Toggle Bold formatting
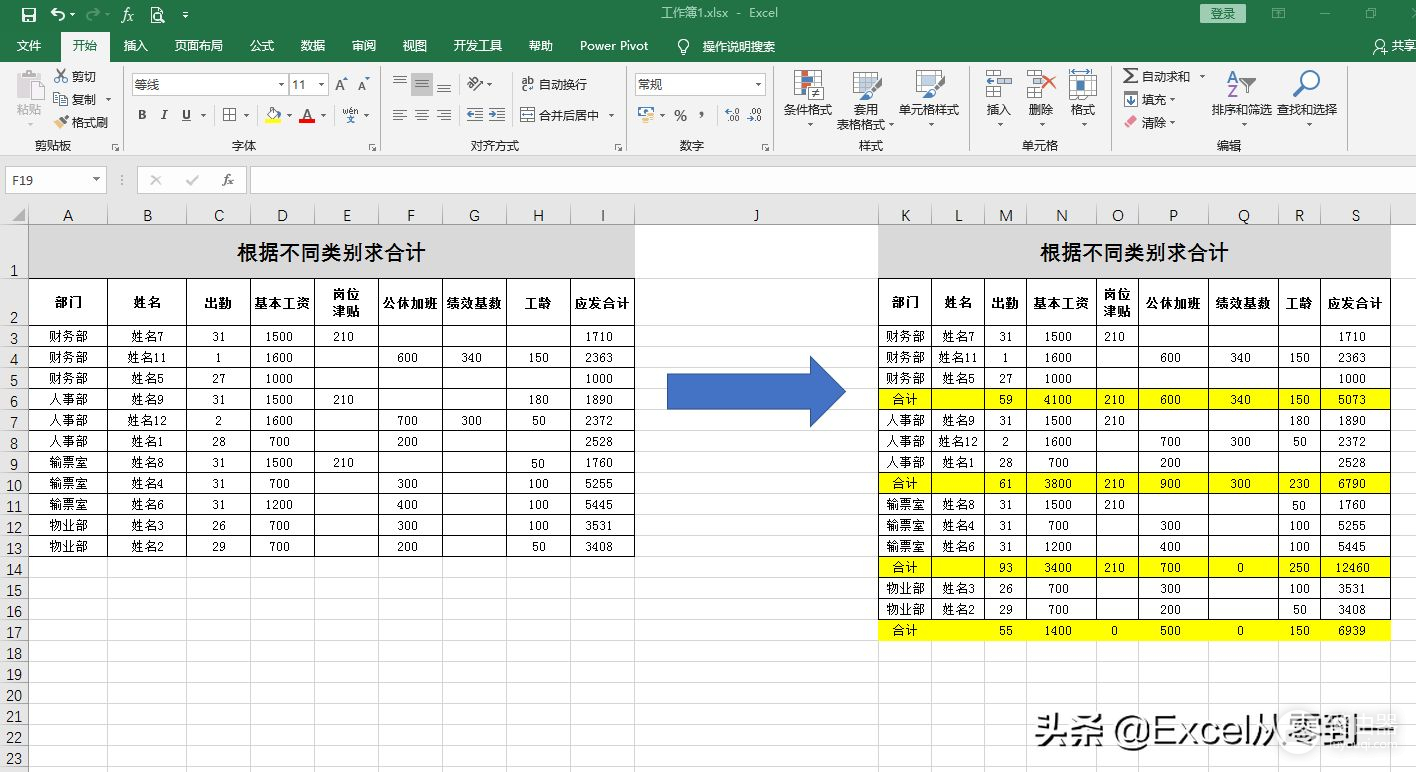 (x=142, y=115)
